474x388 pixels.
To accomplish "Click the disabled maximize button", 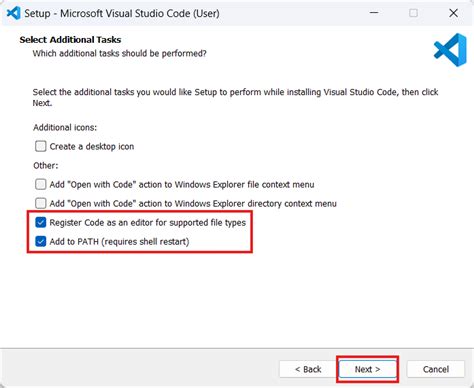I will (x=413, y=13).
